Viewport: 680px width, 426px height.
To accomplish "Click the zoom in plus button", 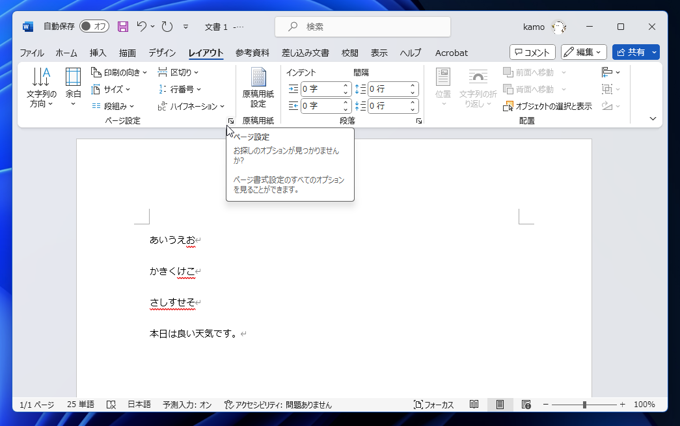I will point(623,404).
